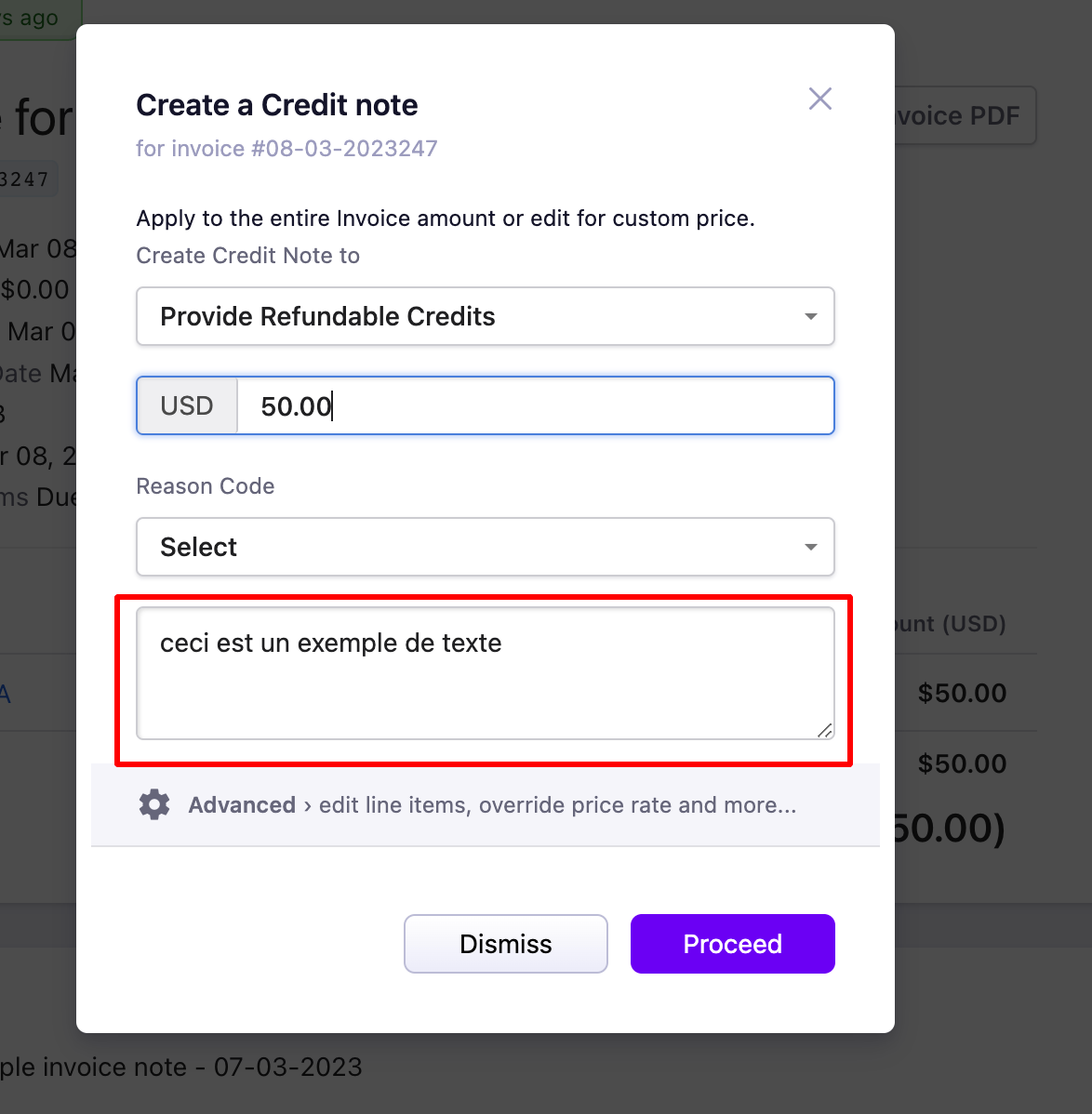
Task: Click the USD currency prefix label
Action: [187, 405]
